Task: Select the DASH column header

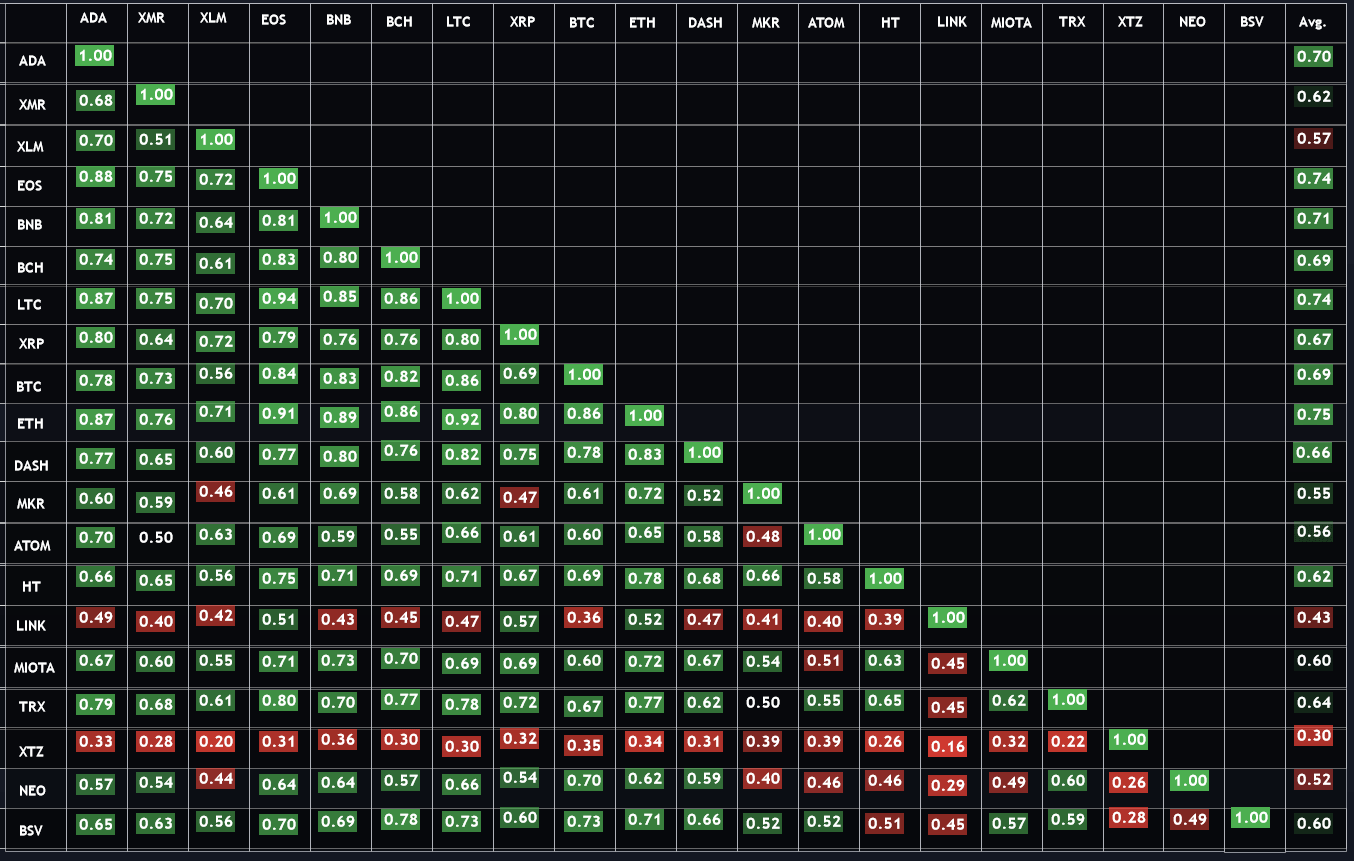Action: pos(705,21)
